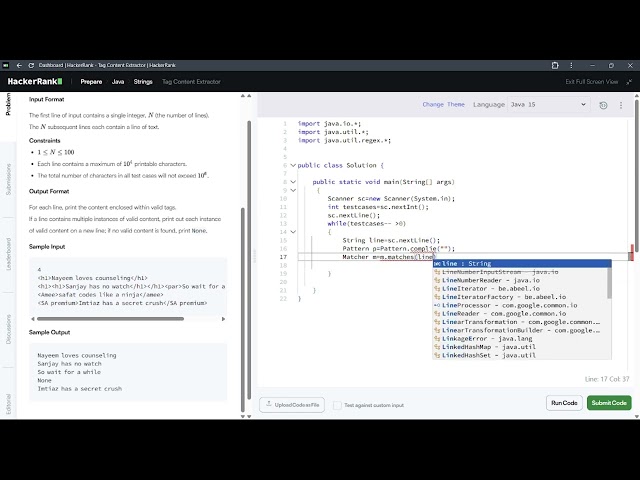
Task: Click the line : String suggestion icon
Action: (437, 264)
